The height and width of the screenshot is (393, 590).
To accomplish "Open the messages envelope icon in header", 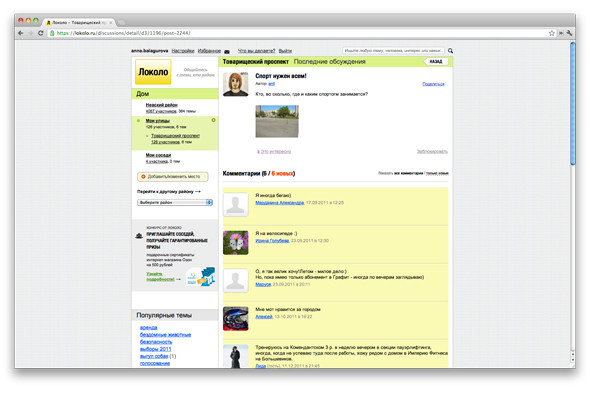I will [227, 51].
